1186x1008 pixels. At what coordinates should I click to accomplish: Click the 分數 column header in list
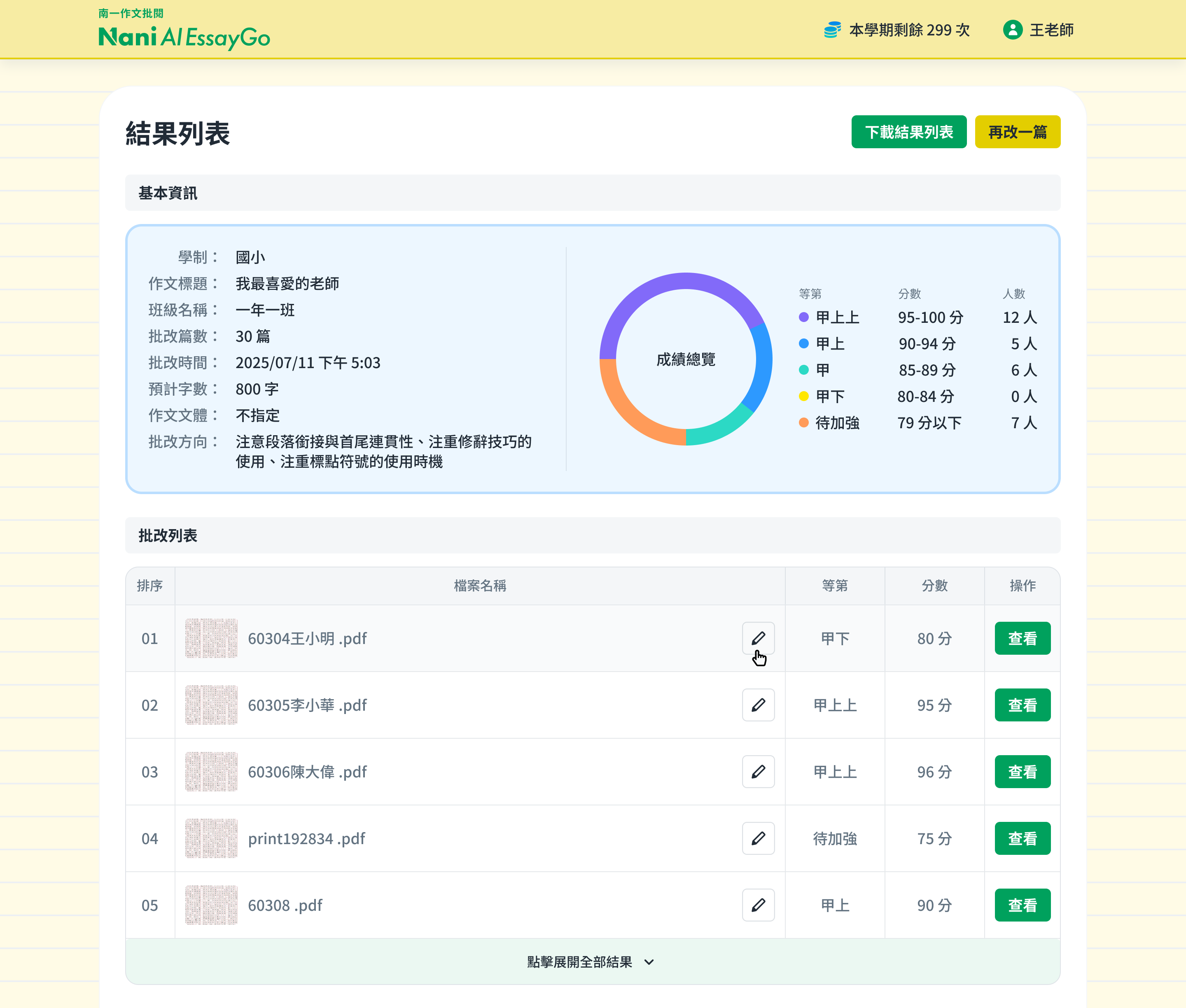tap(934, 586)
